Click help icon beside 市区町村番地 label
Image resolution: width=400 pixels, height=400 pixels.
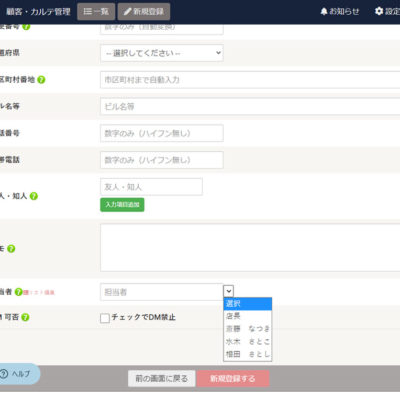tap(41, 80)
